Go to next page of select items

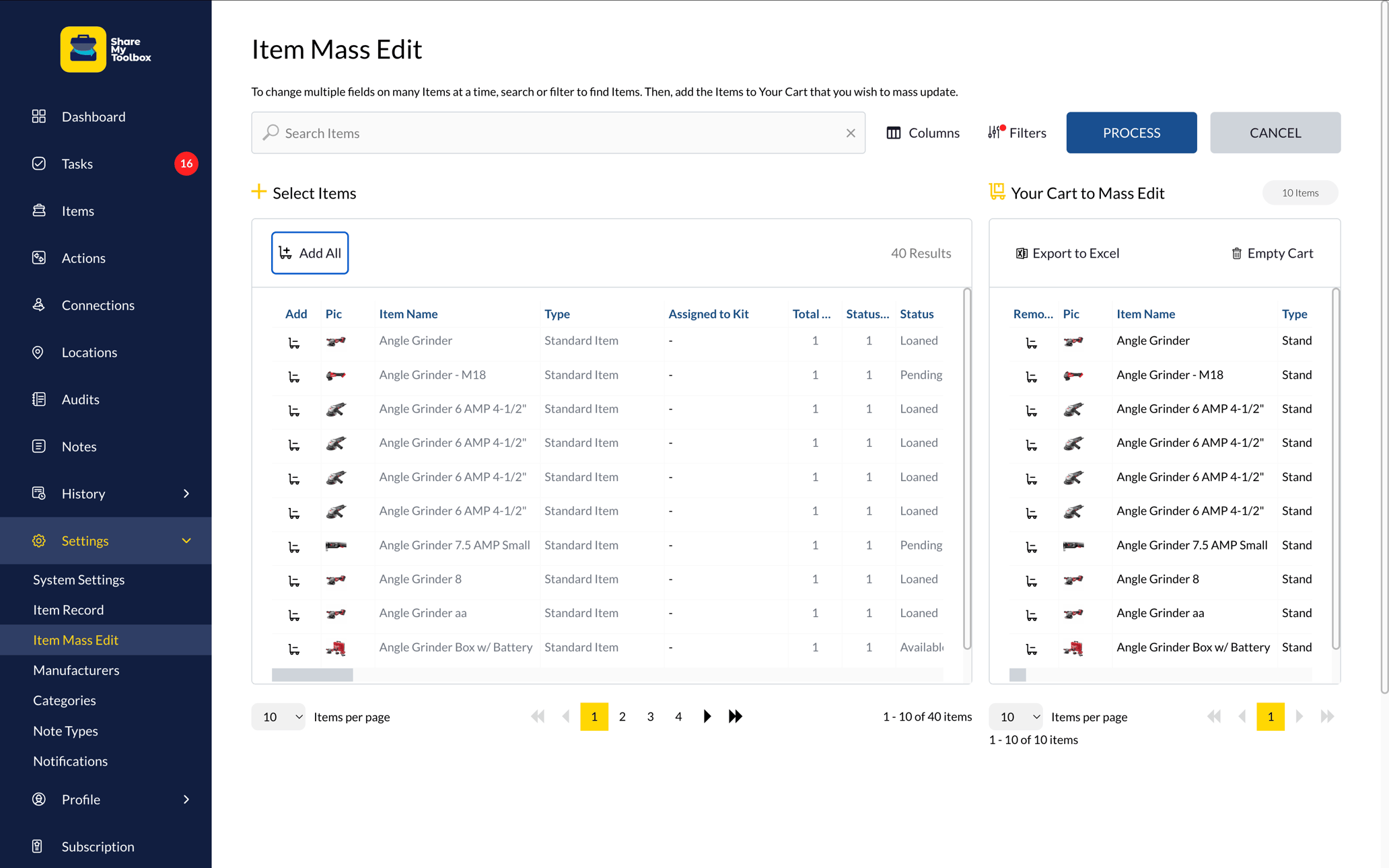click(x=707, y=717)
